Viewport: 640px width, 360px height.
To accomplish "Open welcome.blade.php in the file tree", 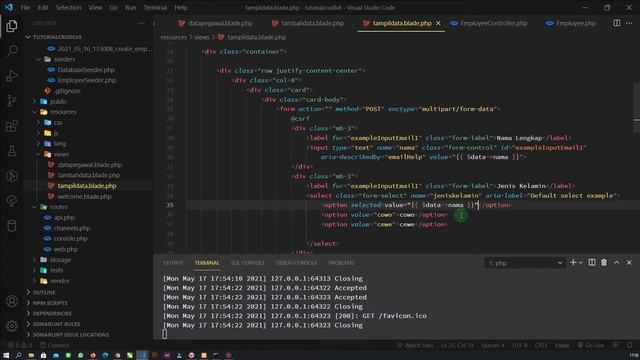I will coord(84,196).
